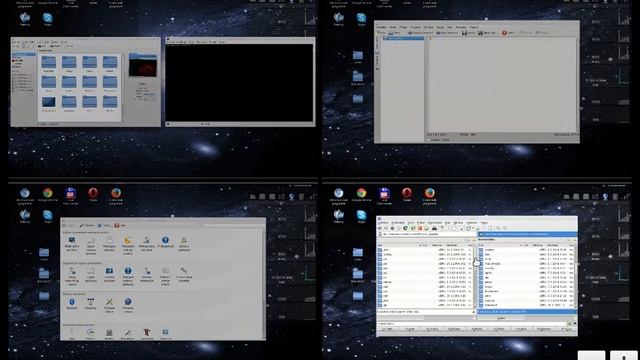Viewport: 640px width, 360px height.
Task: Open Bluetooth settings in System Settings
Action: (x=72, y=302)
